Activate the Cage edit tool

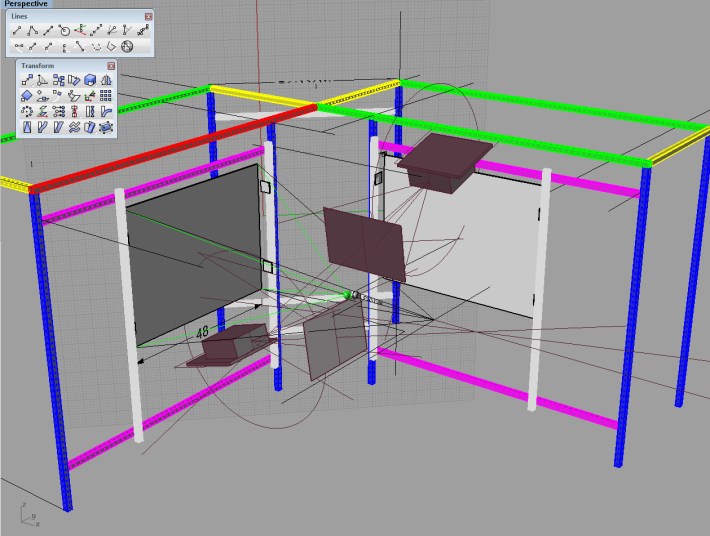pyautogui.click(x=106, y=128)
